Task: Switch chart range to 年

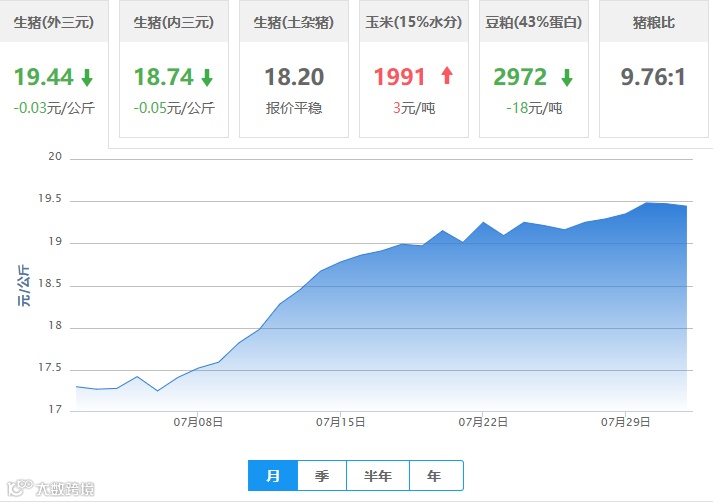Action: pos(436,476)
